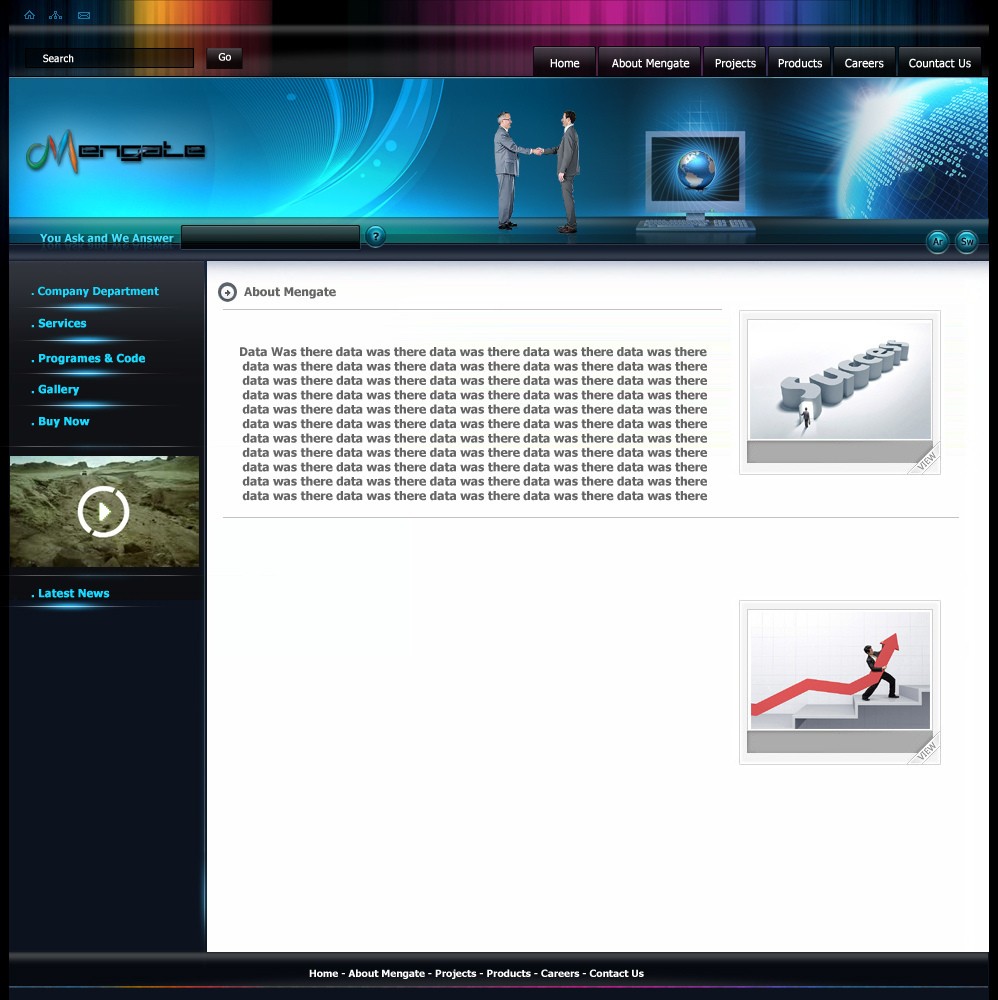Click the mail envelope icon
This screenshot has width=998, height=1000.
pos(84,15)
